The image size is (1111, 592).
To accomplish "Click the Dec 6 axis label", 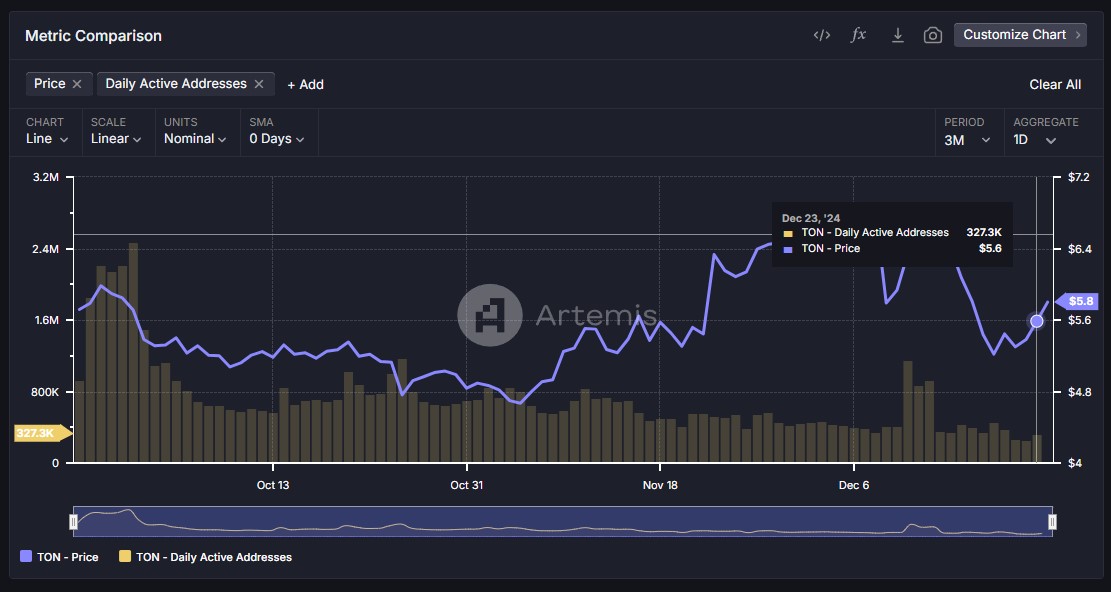I will tap(854, 485).
